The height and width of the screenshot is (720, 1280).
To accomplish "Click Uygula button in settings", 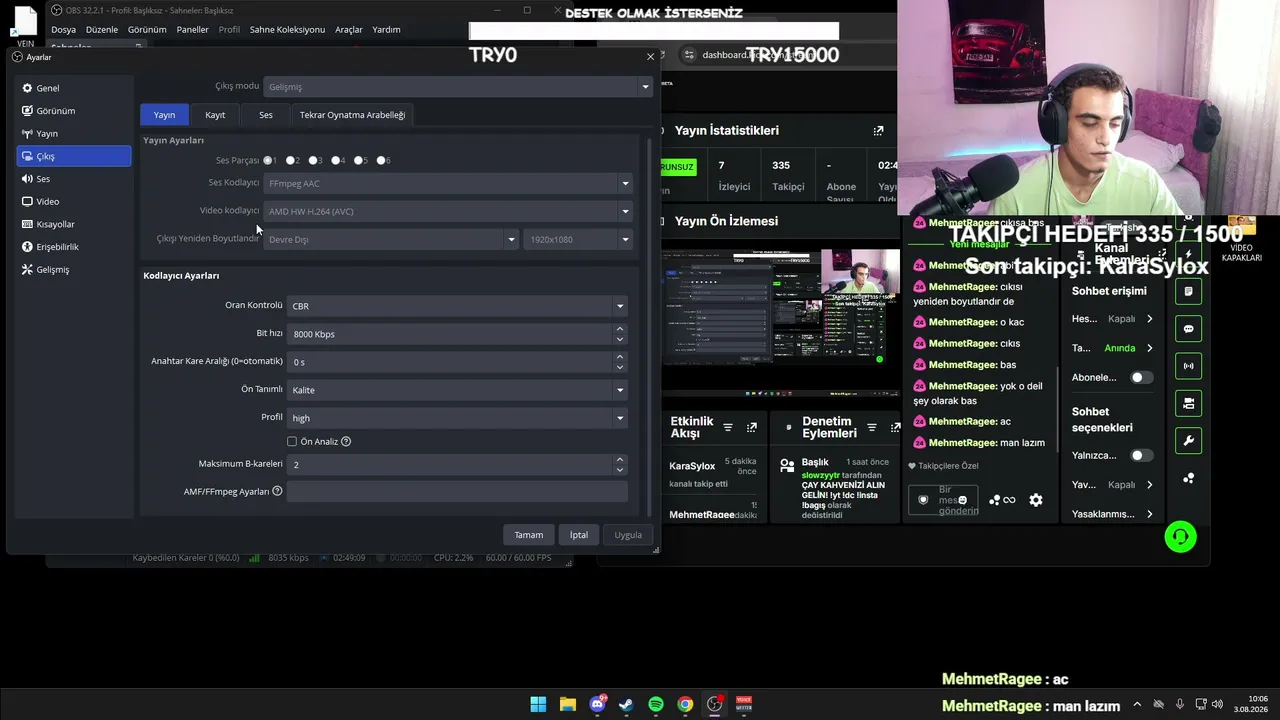I will point(628,535).
